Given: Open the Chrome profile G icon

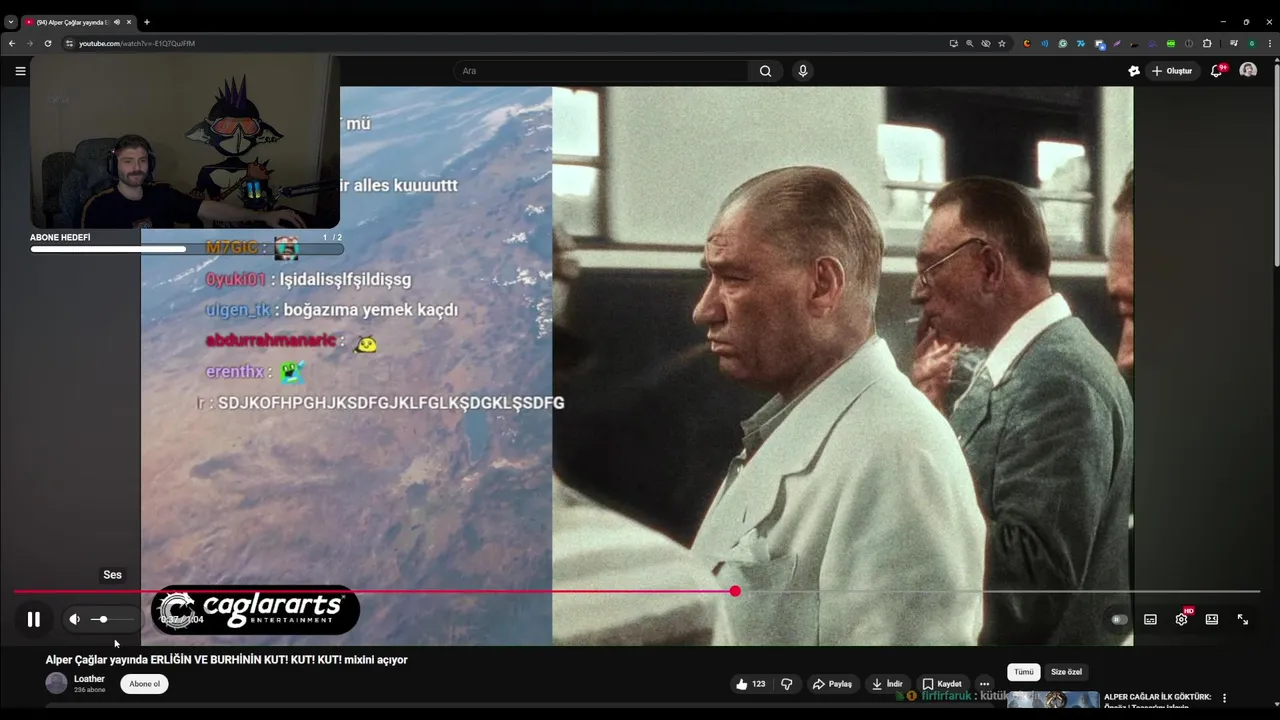Looking at the screenshot, I should tap(1251, 43).
